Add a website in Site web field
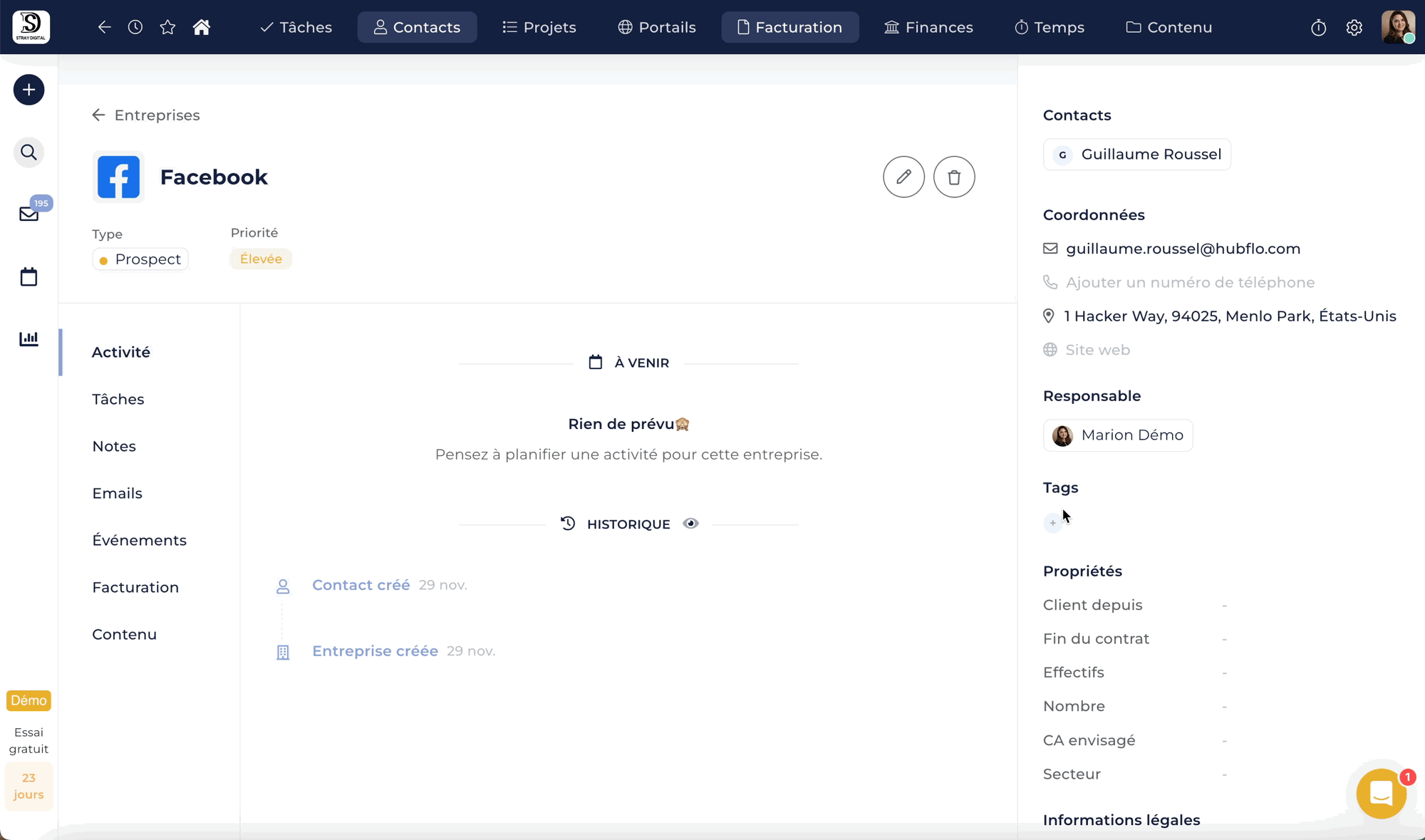This screenshot has height=840, width=1425. point(1098,350)
